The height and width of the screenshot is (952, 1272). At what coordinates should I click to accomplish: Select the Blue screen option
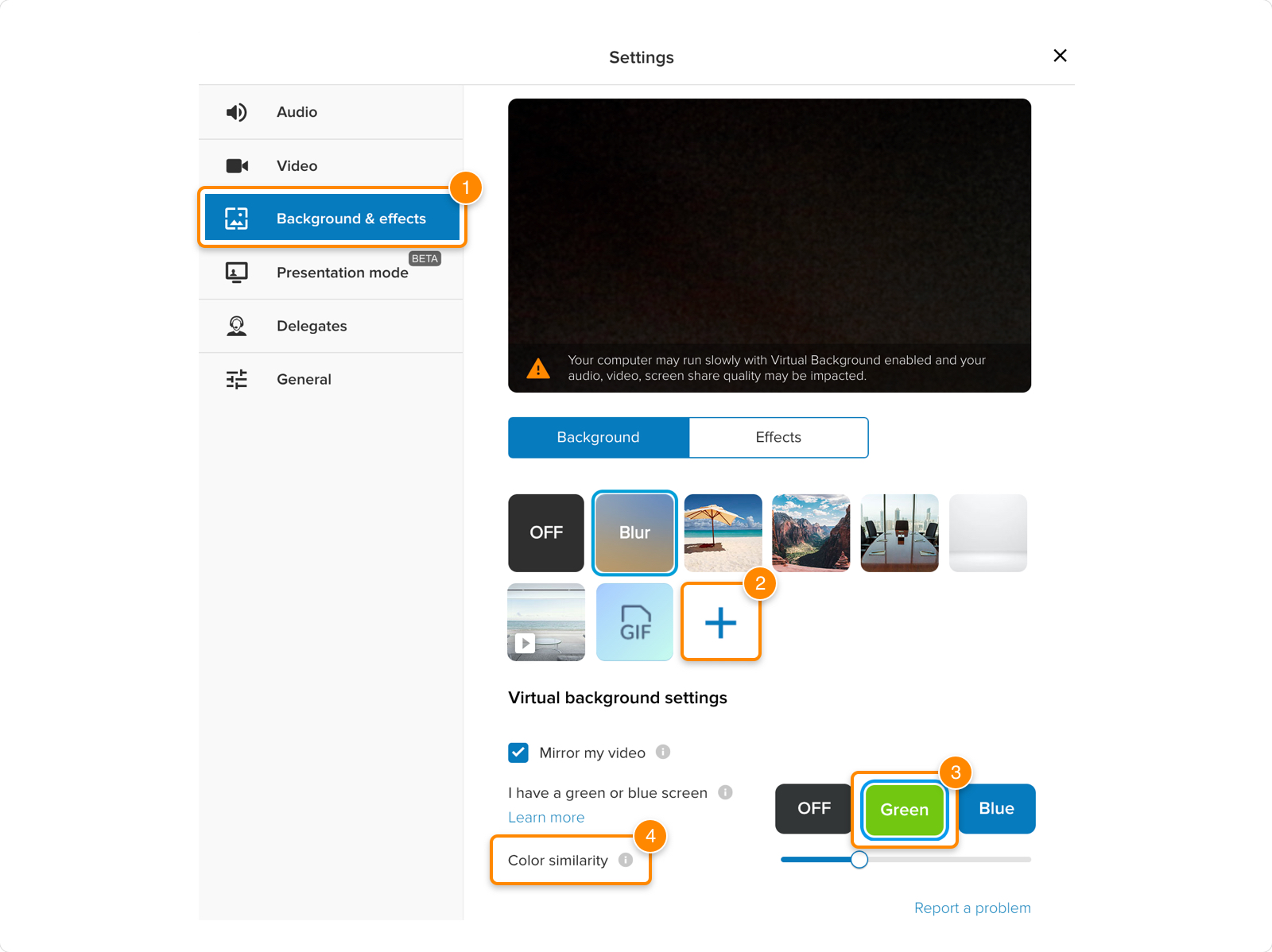[996, 809]
